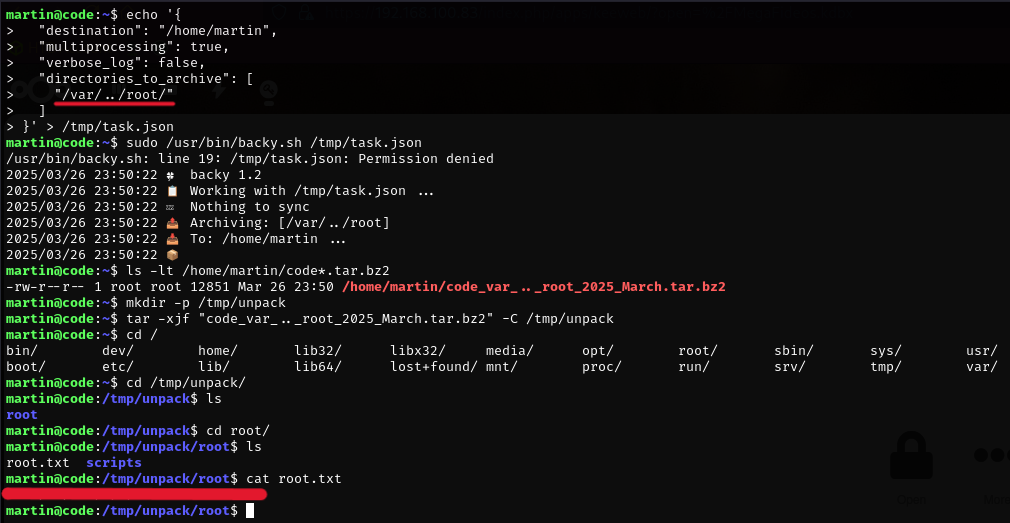Click the terminal cursor block at the last prompt

(x=250, y=511)
